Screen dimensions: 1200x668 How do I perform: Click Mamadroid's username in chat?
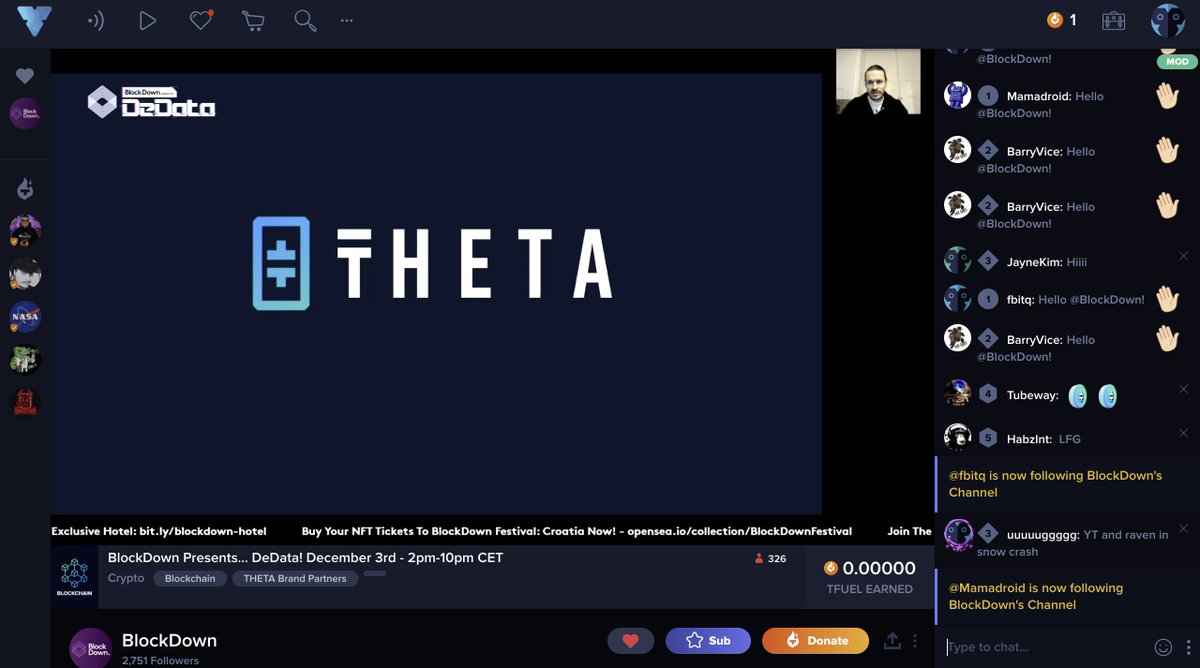(x=1039, y=97)
